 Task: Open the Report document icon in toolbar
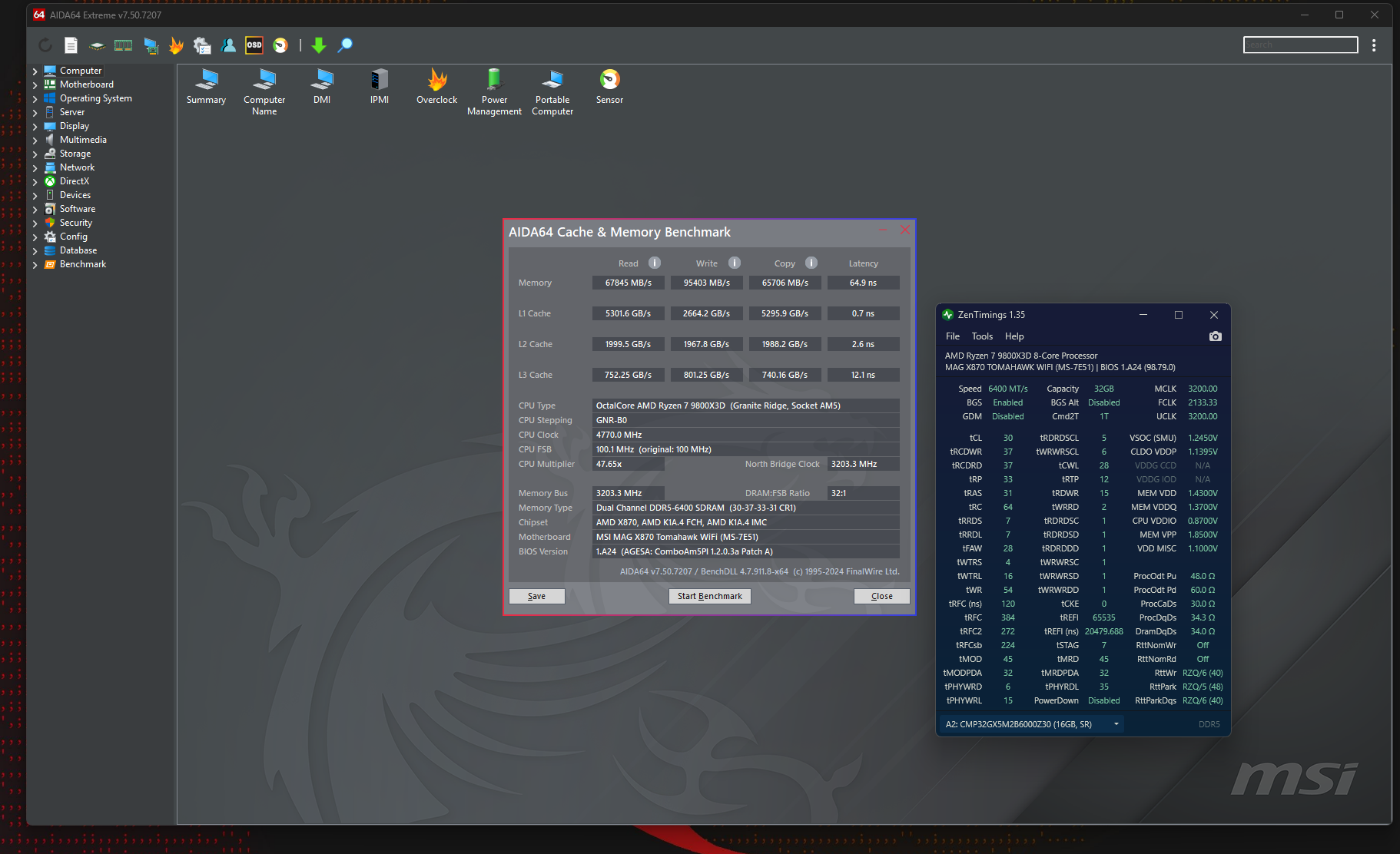[x=71, y=45]
